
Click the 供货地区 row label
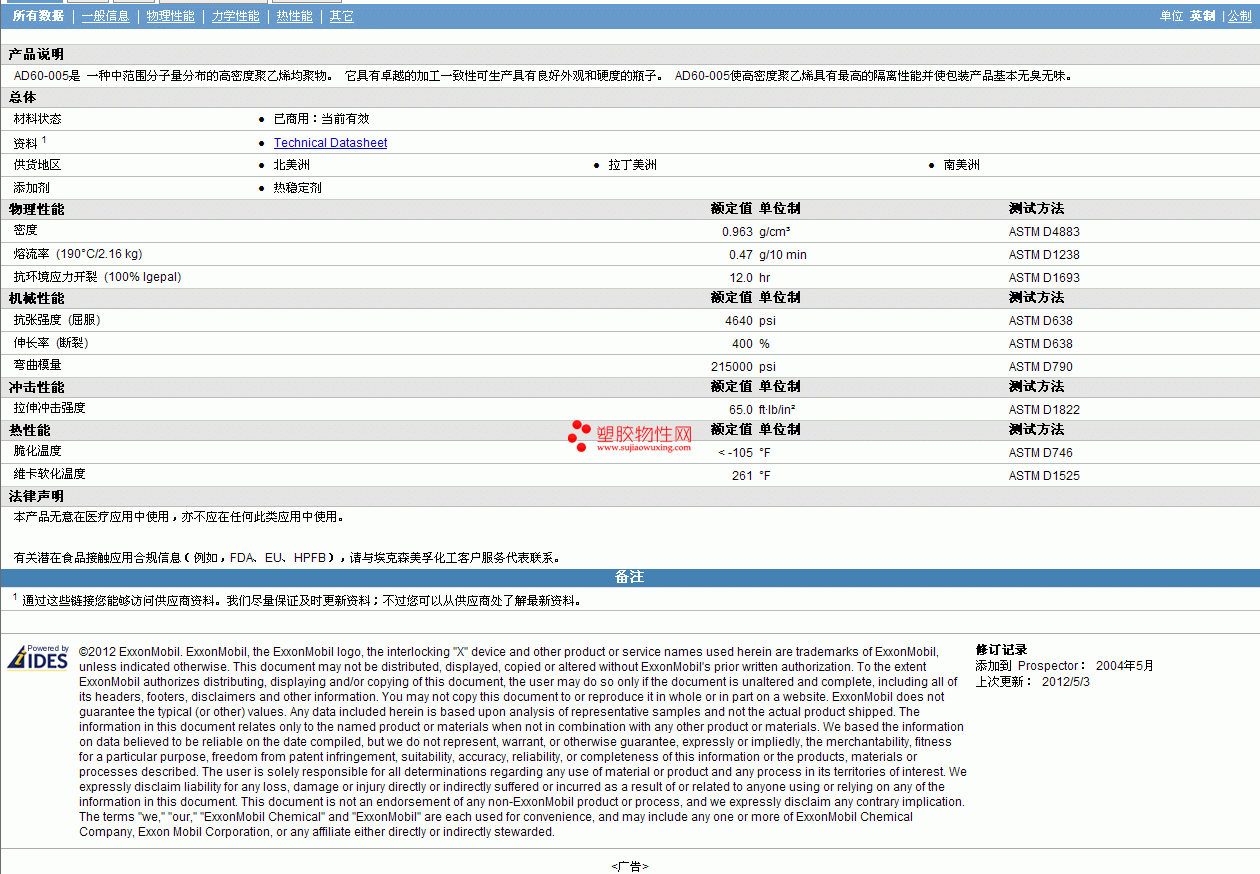tap(37, 165)
